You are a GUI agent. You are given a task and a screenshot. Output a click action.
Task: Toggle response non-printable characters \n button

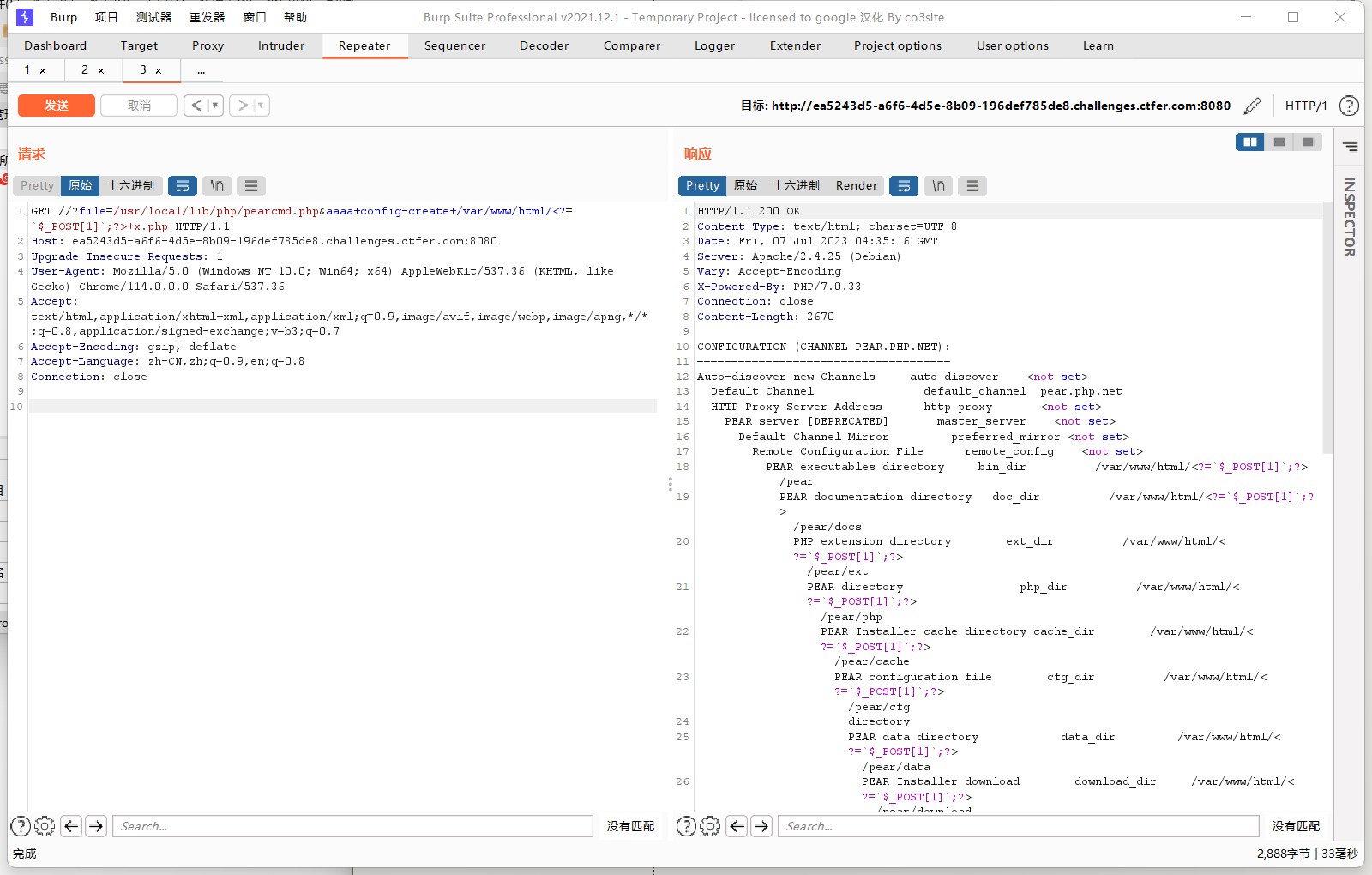click(938, 186)
